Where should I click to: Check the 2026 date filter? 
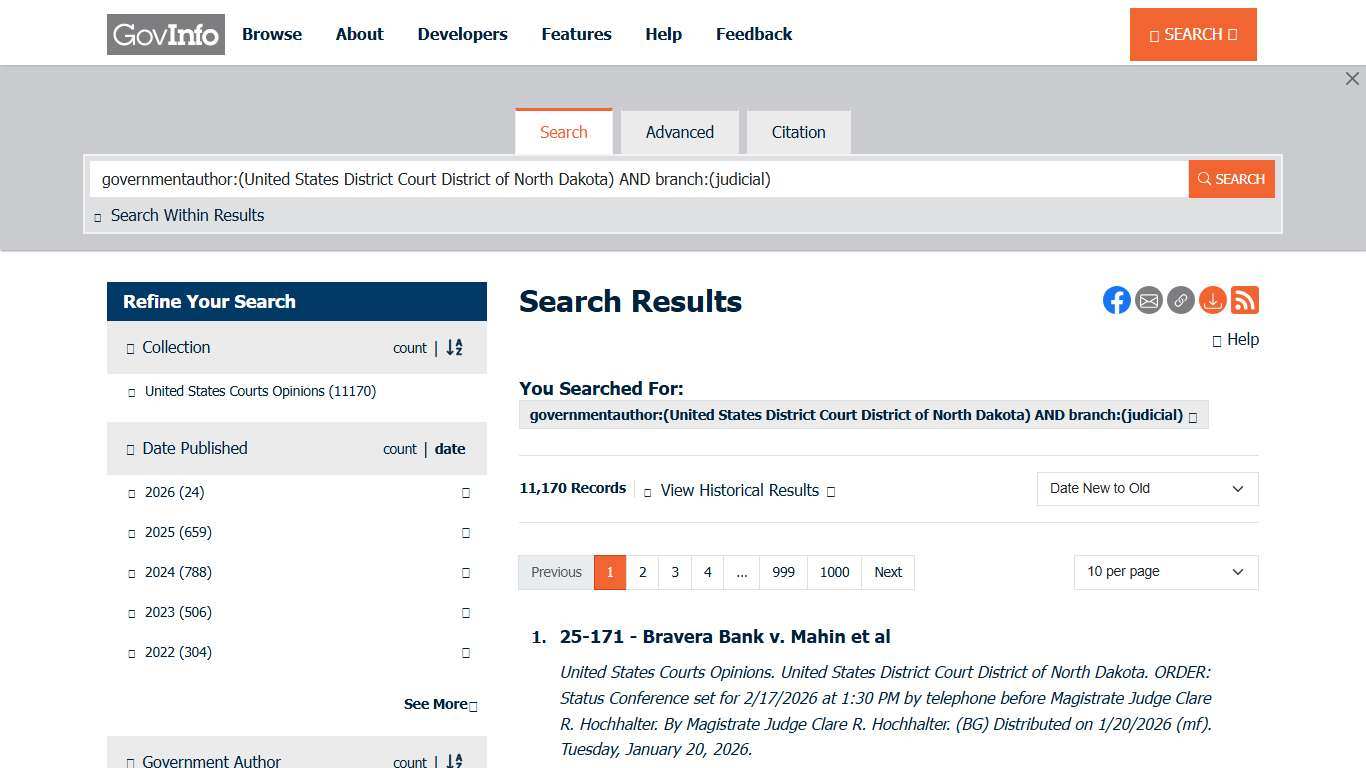pyautogui.click(x=131, y=492)
